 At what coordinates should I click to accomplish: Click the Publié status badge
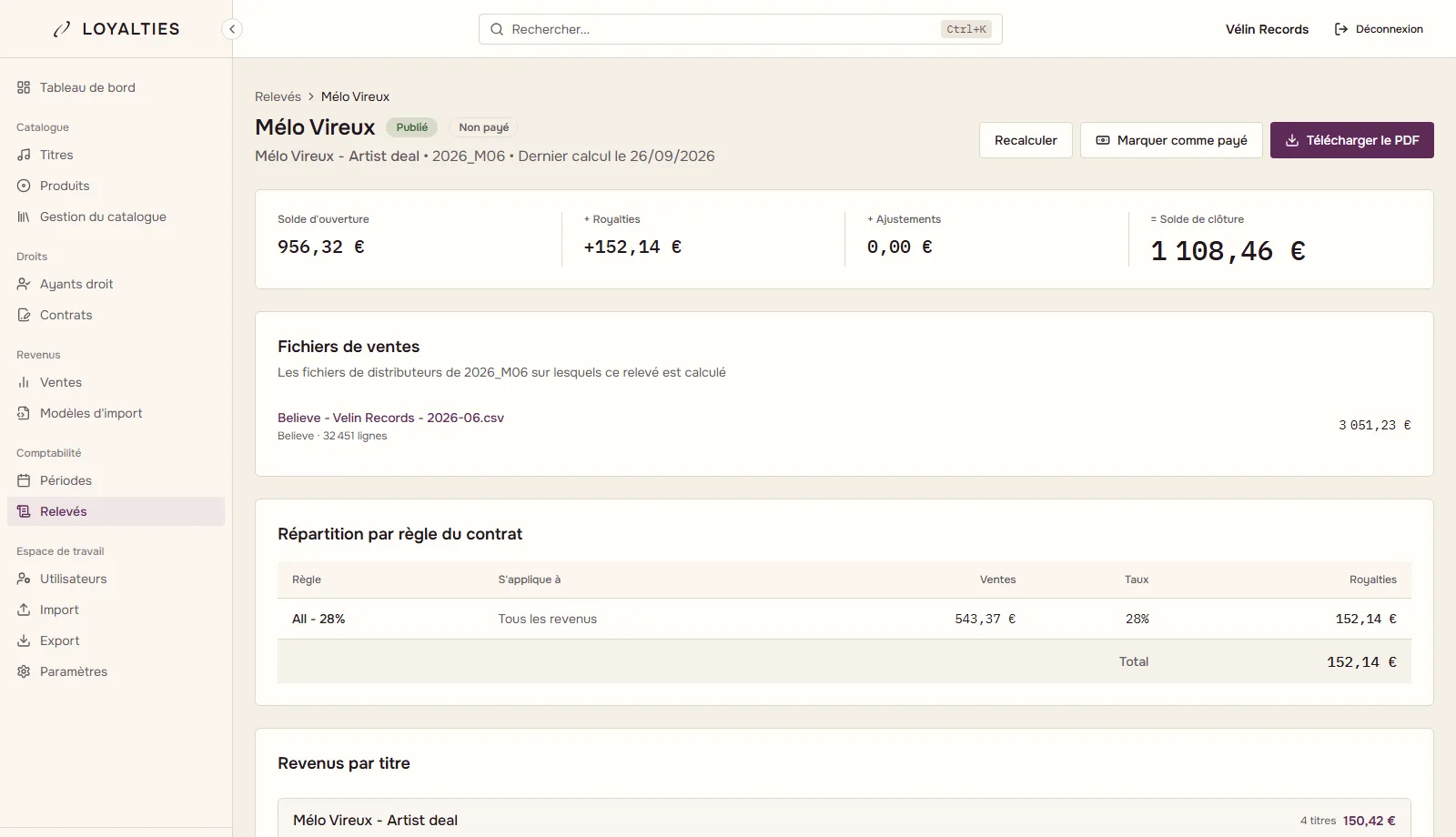(x=411, y=127)
